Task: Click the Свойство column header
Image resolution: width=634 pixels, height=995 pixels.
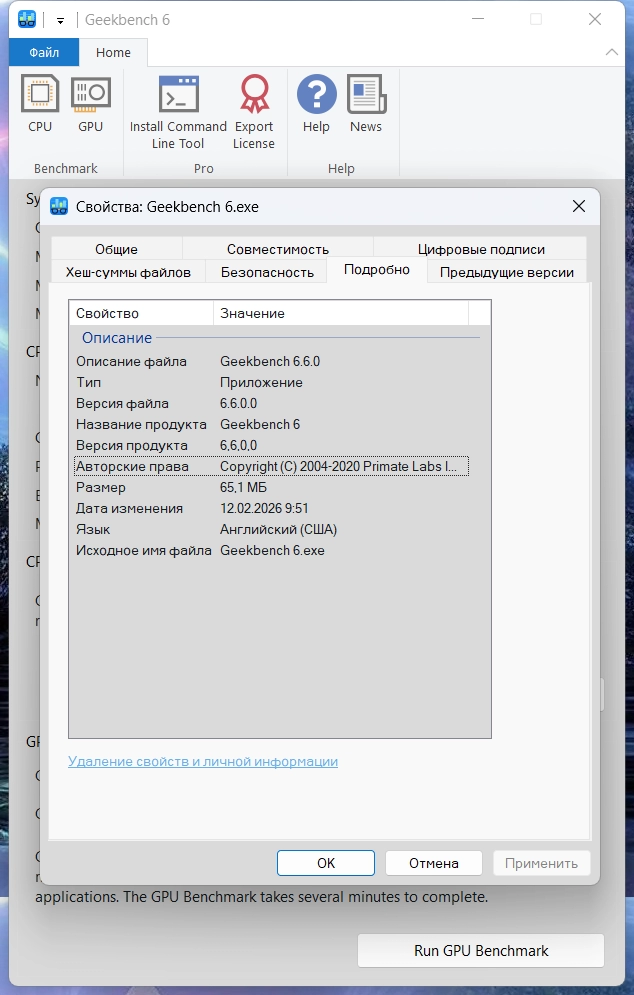Action: 141,313
